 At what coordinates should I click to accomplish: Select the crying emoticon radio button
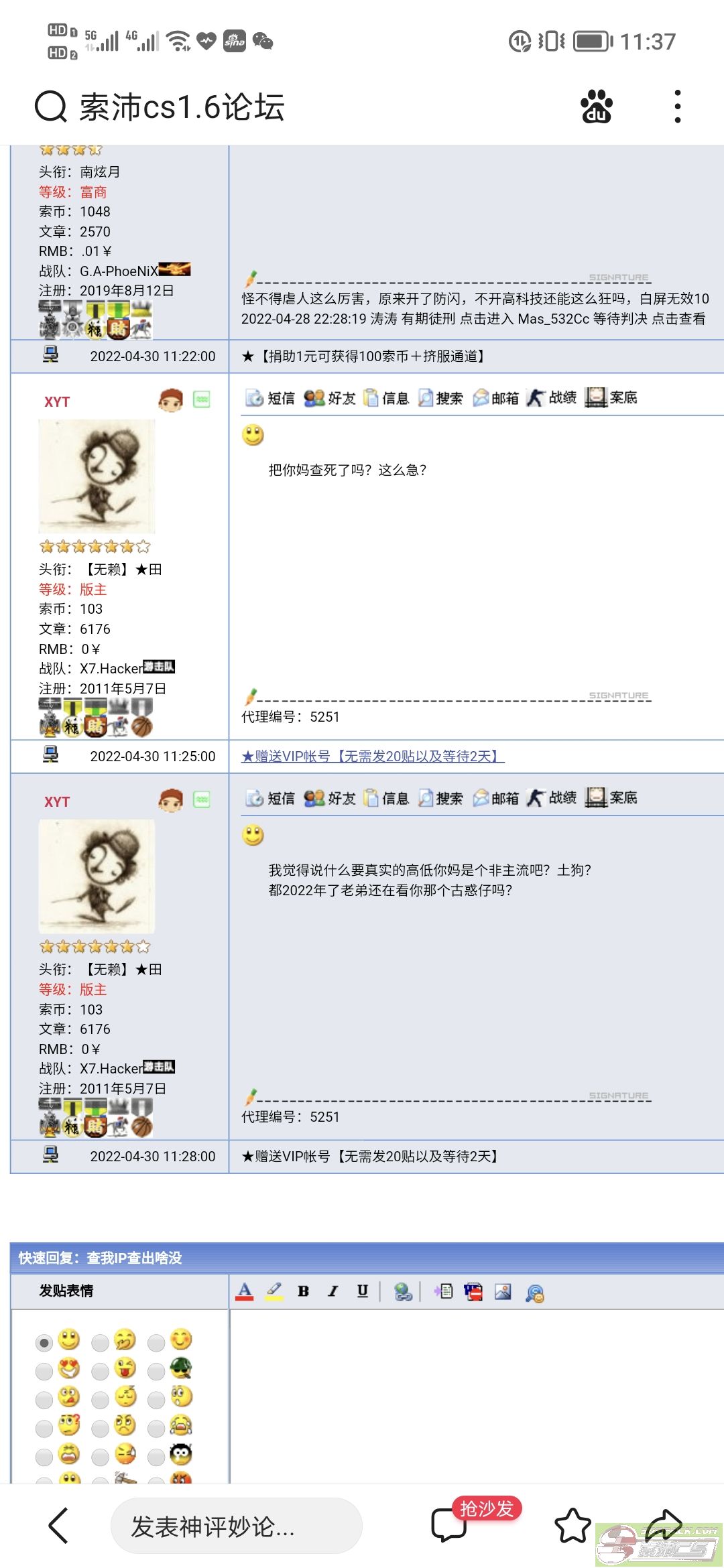click(156, 1429)
